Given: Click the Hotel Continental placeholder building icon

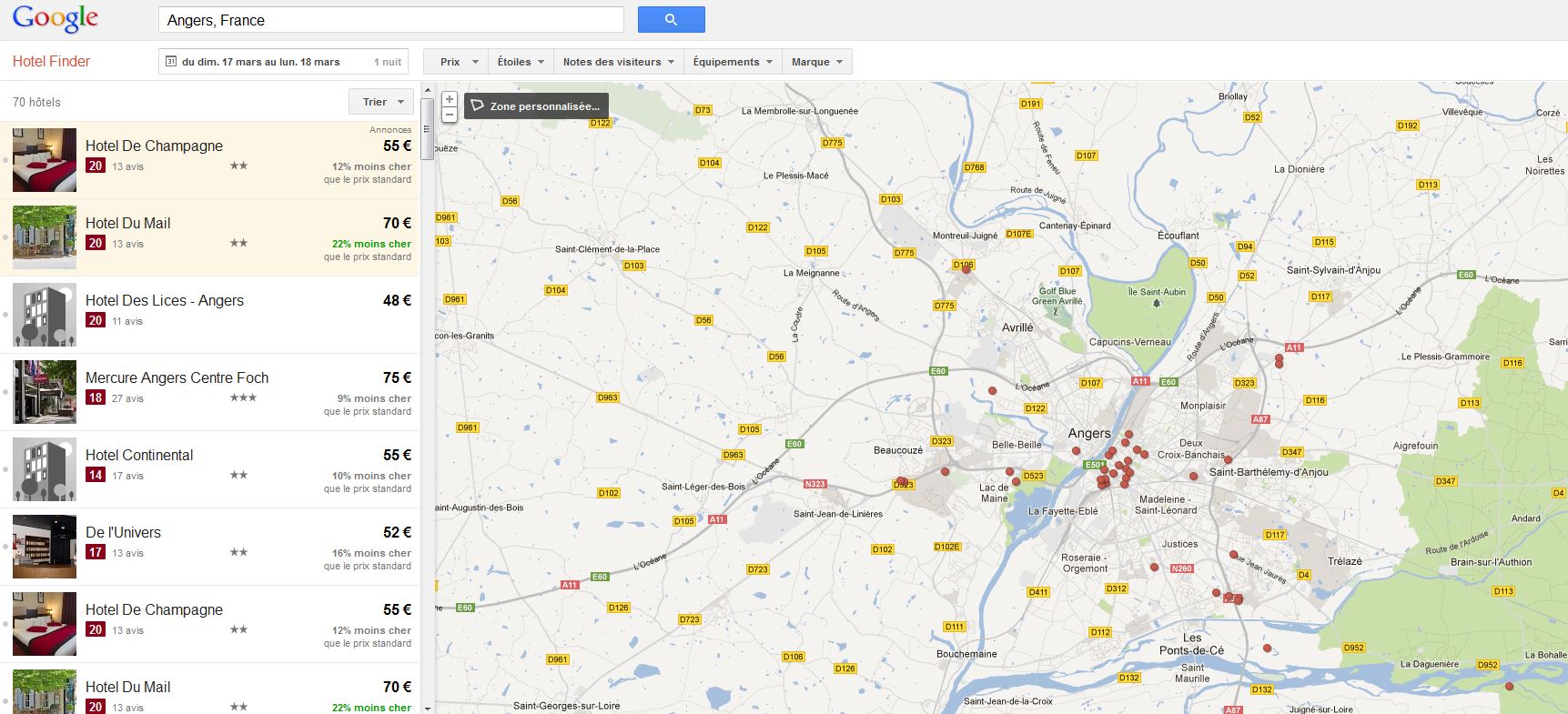Looking at the screenshot, I should (45, 469).
